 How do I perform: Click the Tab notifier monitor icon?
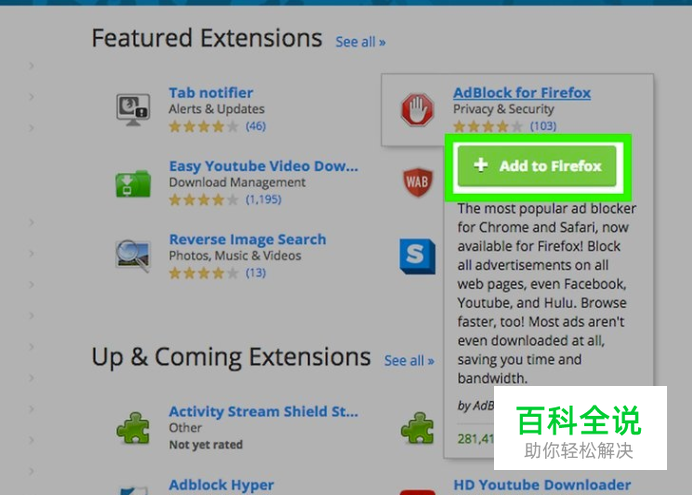(133, 109)
